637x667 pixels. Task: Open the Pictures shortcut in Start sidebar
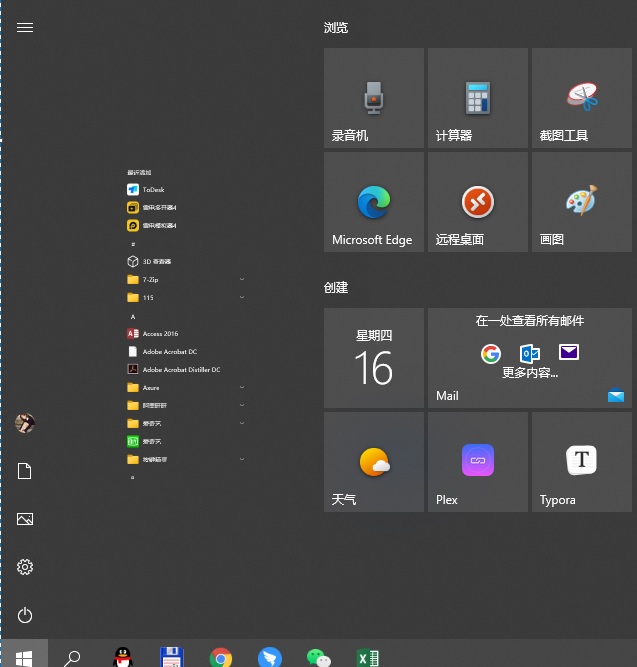coord(25,519)
